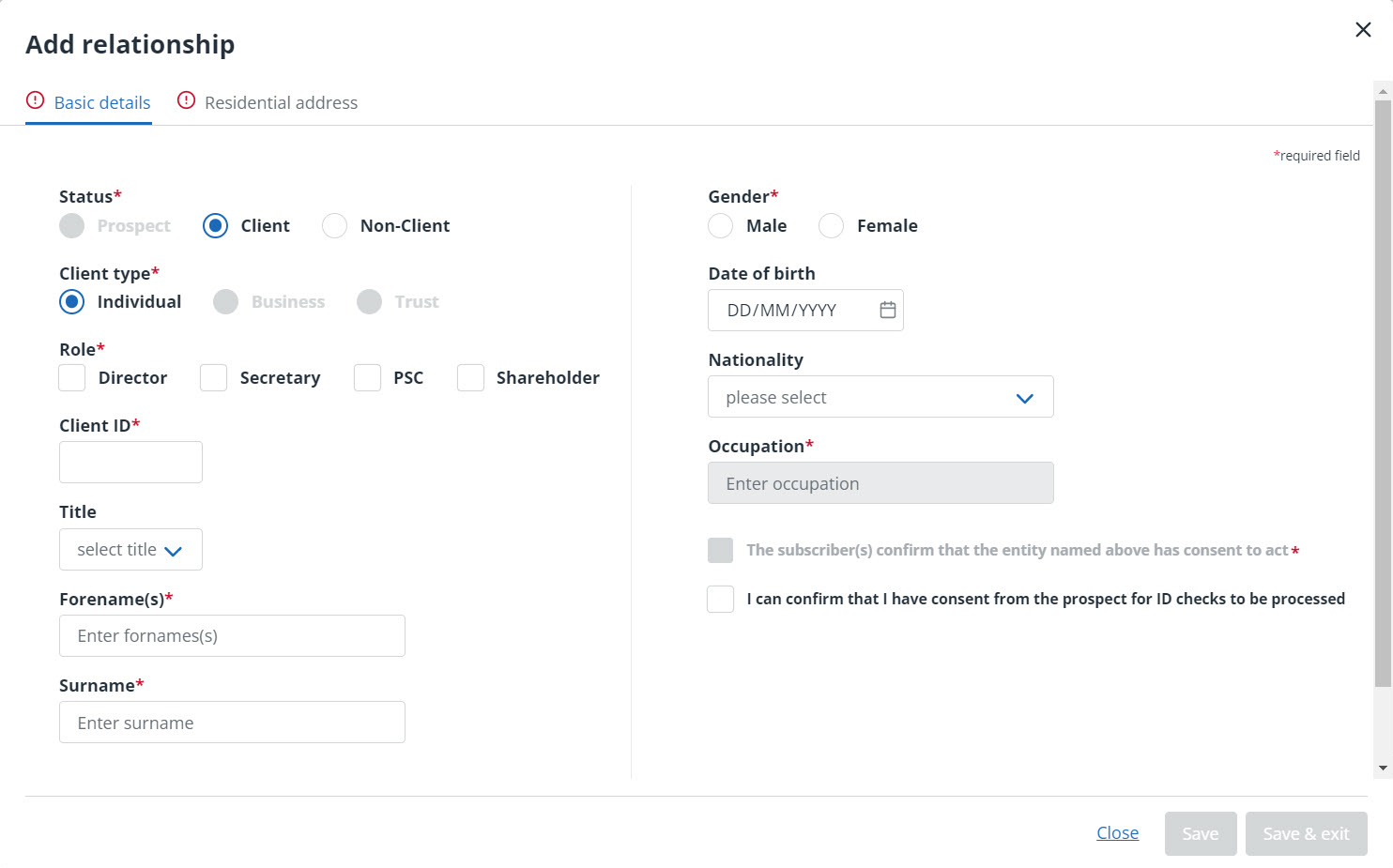Open the Basic details tab
Screen dimensions: 1393x868
101,102
